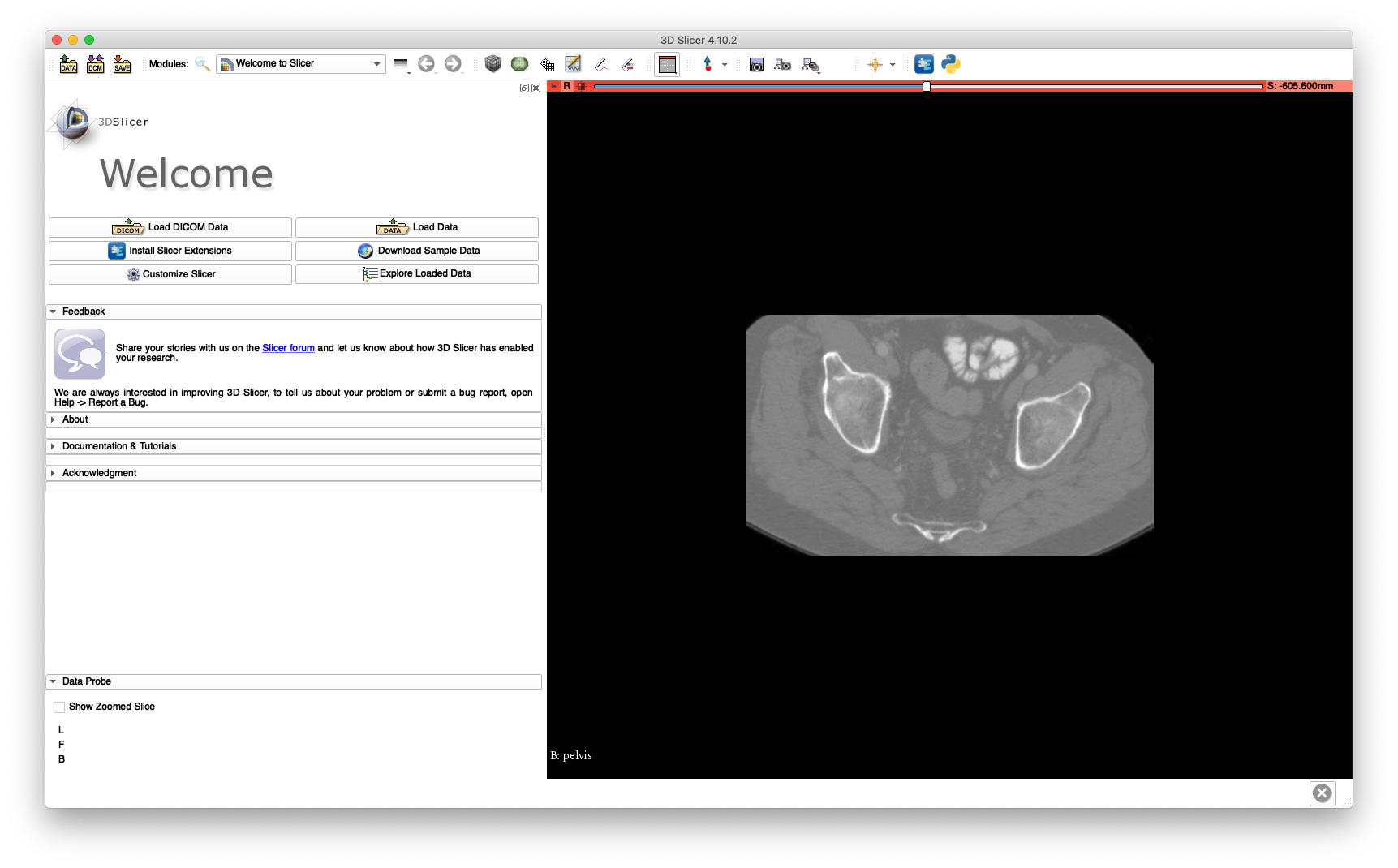
Task: Open module search magnifier icon
Action: coord(202,64)
